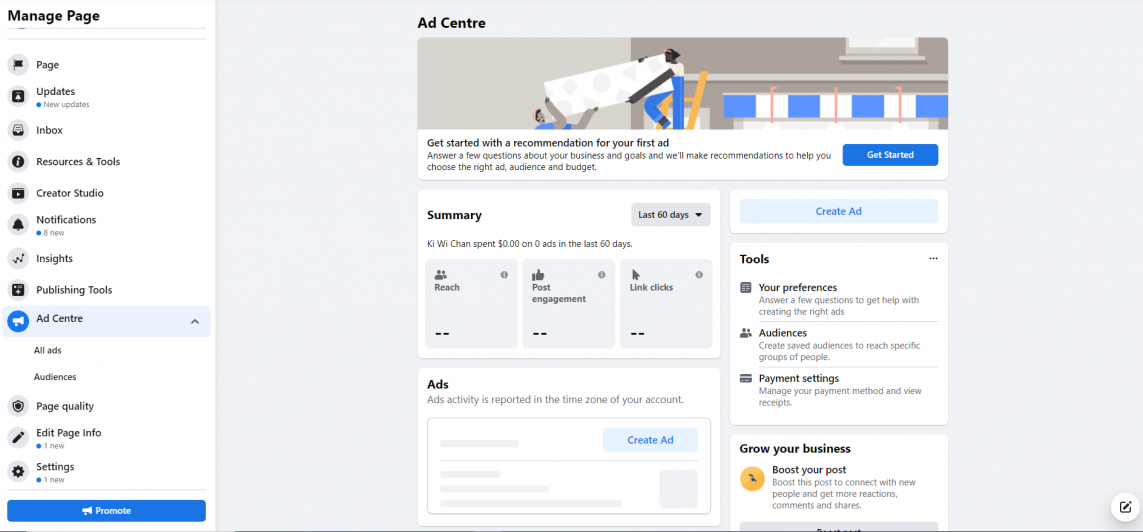Click the Page quality shield icon
This screenshot has width=1143, height=532.
click(x=18, y=406)
